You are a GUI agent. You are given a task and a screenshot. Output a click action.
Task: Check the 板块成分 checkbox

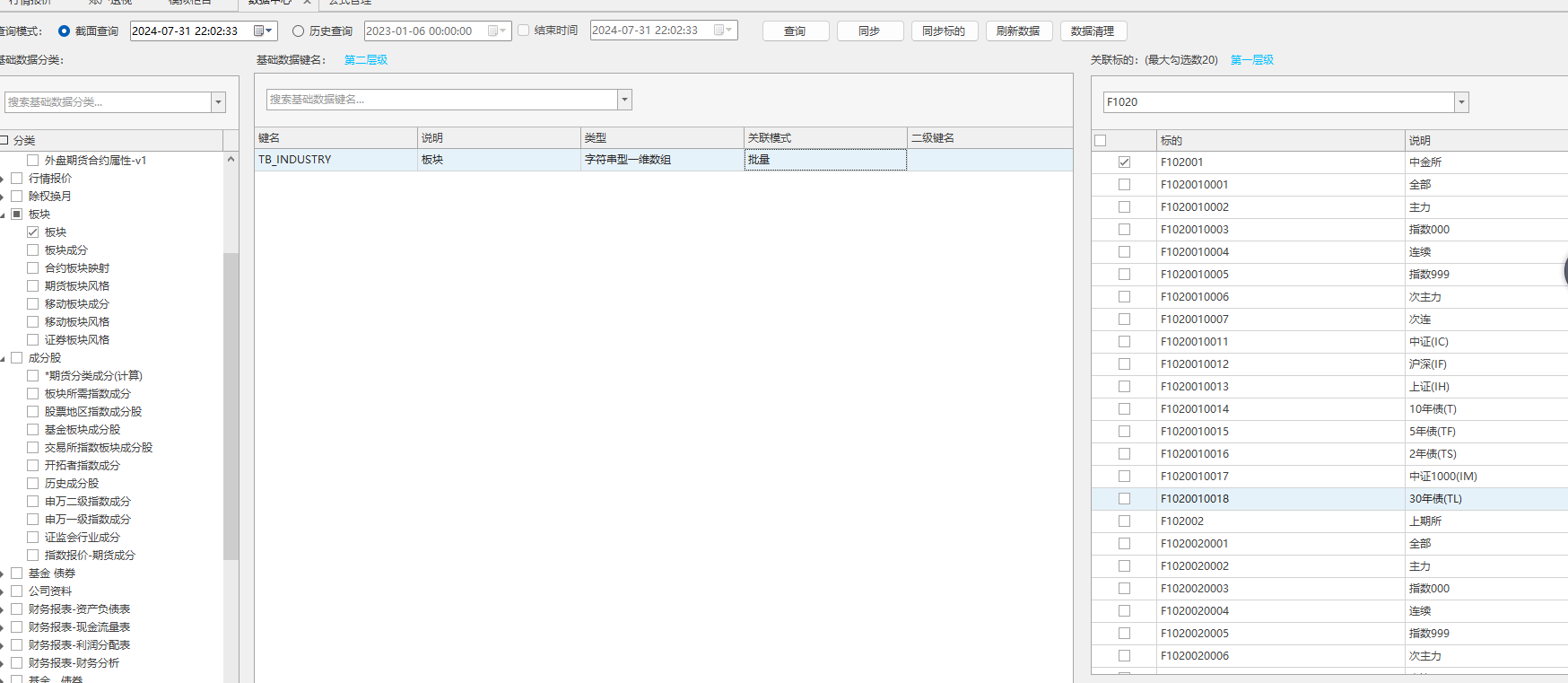tap(32, 250)
